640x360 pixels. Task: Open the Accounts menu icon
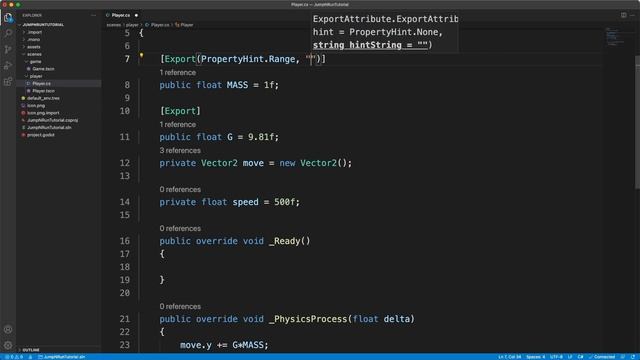pyautogui.click(x=8, y=329)
